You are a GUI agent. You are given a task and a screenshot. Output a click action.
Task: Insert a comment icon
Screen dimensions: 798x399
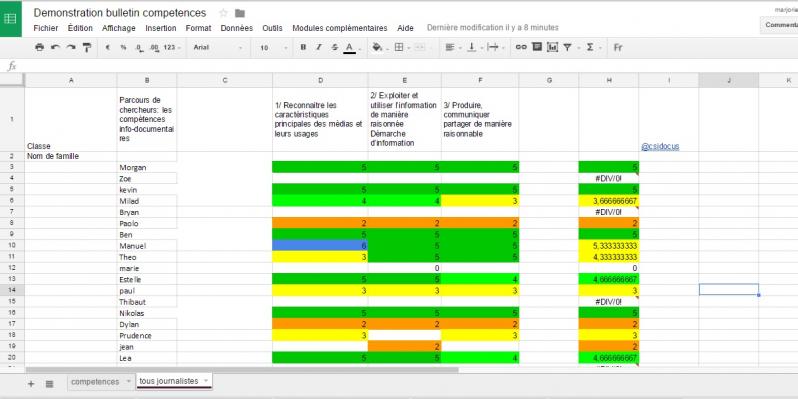[536, 47]
